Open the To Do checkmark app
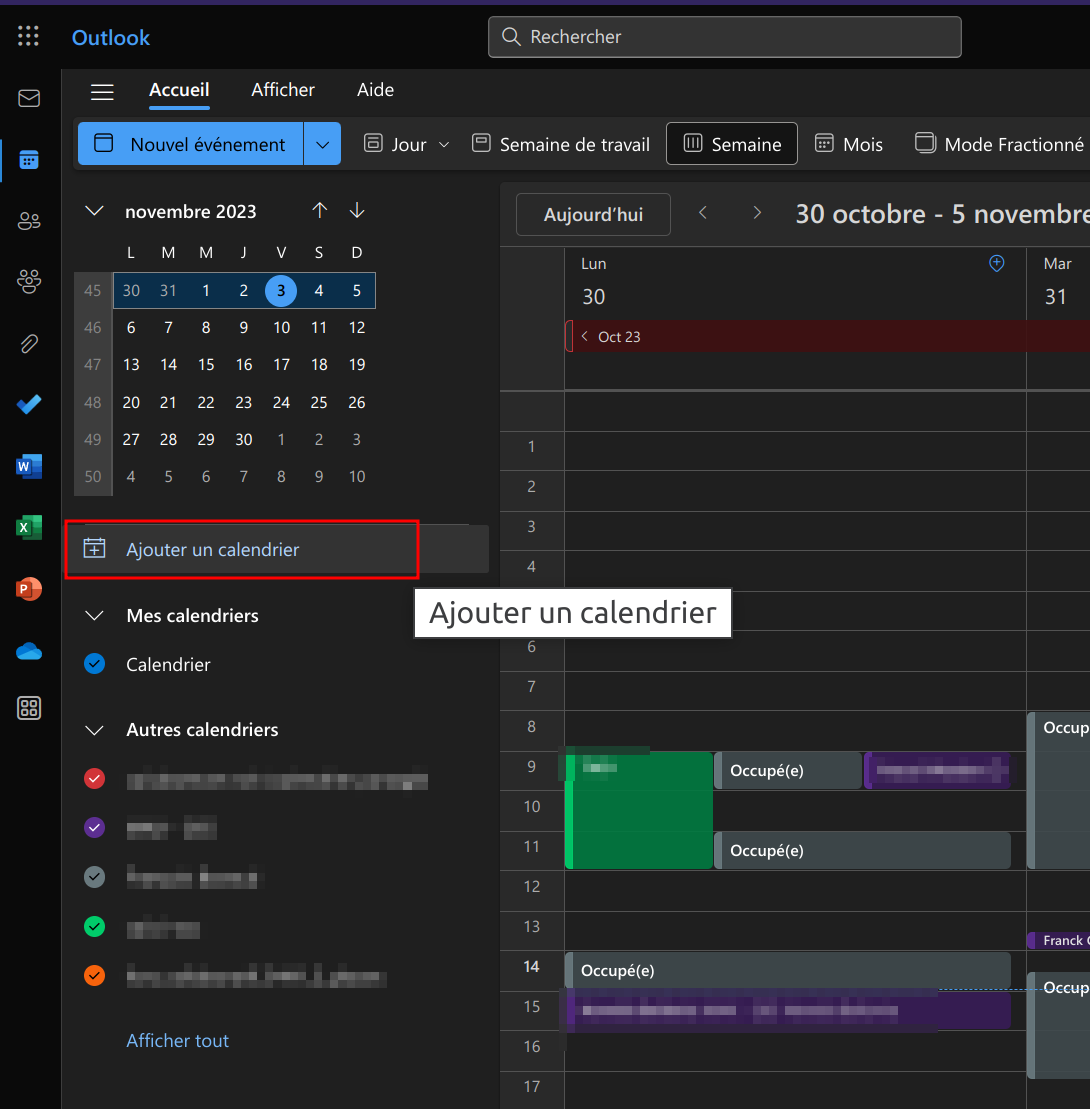Image resolution: width=1090 pixels, height=1109 pixels. [x=29, y=405]
